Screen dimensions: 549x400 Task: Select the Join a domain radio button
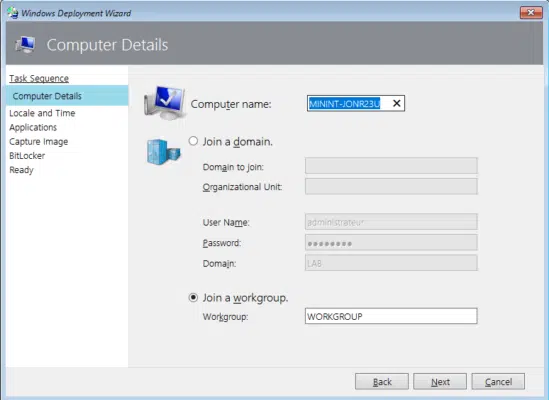tap(193, 141)
